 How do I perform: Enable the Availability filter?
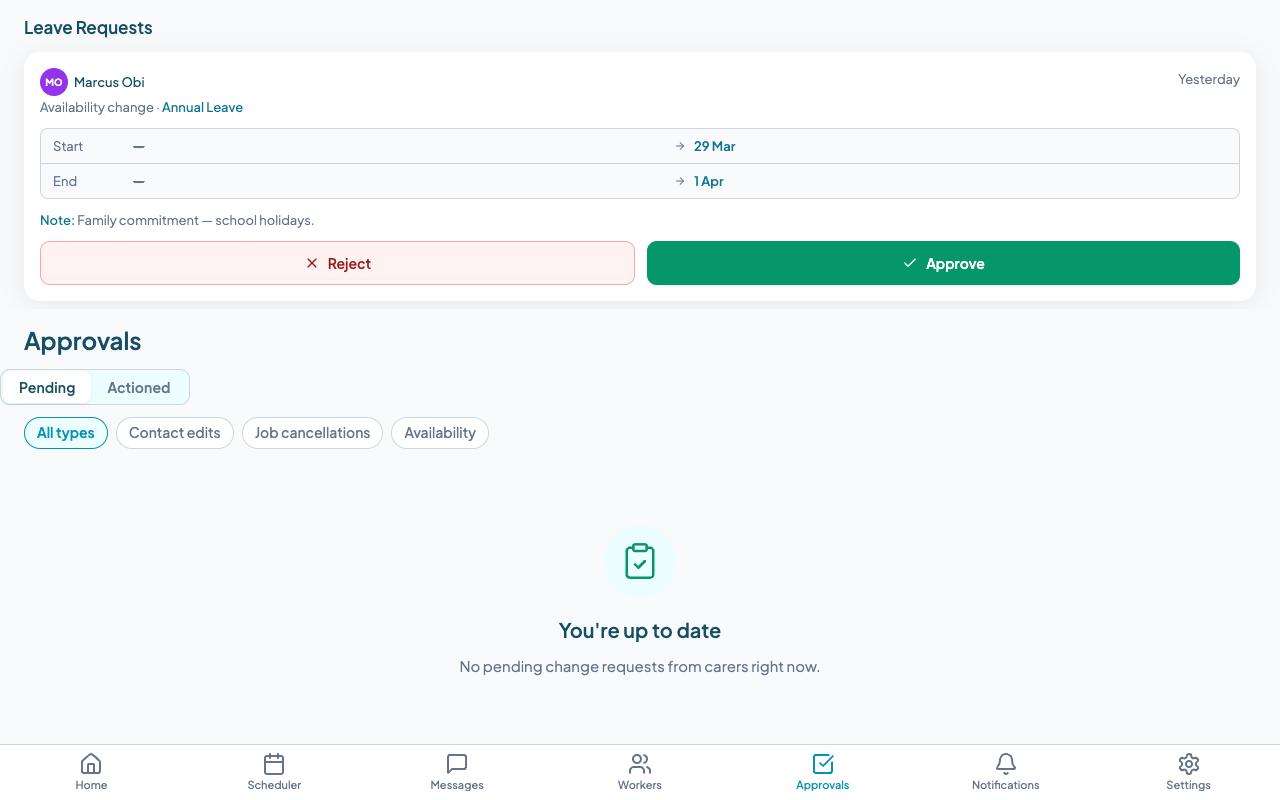(x=440, y=433)
